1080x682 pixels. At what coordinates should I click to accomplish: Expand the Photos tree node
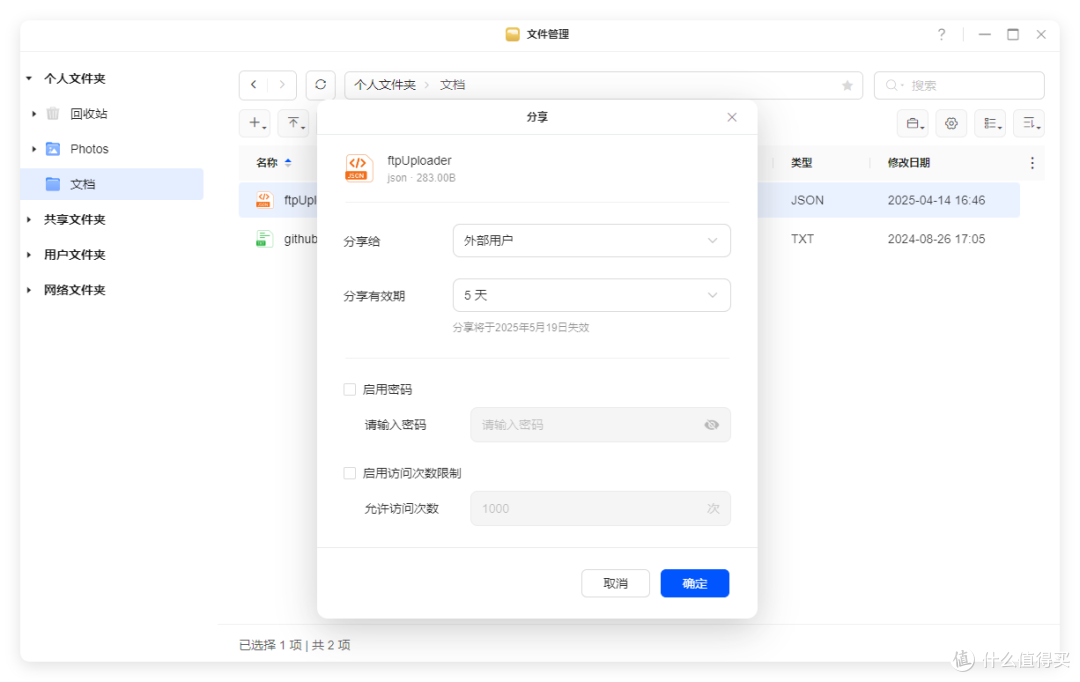tap(34, 149)
